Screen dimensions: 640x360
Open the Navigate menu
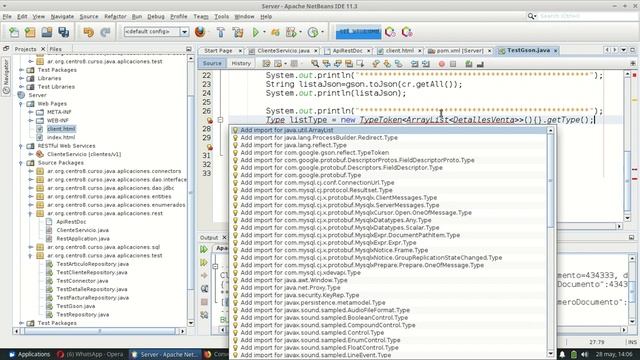coord(62,17)
